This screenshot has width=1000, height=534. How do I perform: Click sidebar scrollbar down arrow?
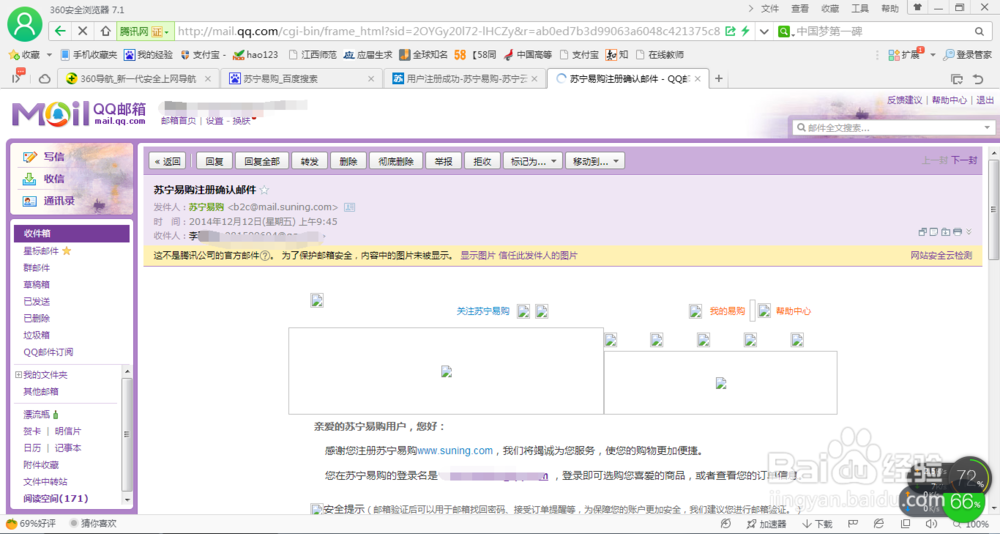[x=126, y=500]
